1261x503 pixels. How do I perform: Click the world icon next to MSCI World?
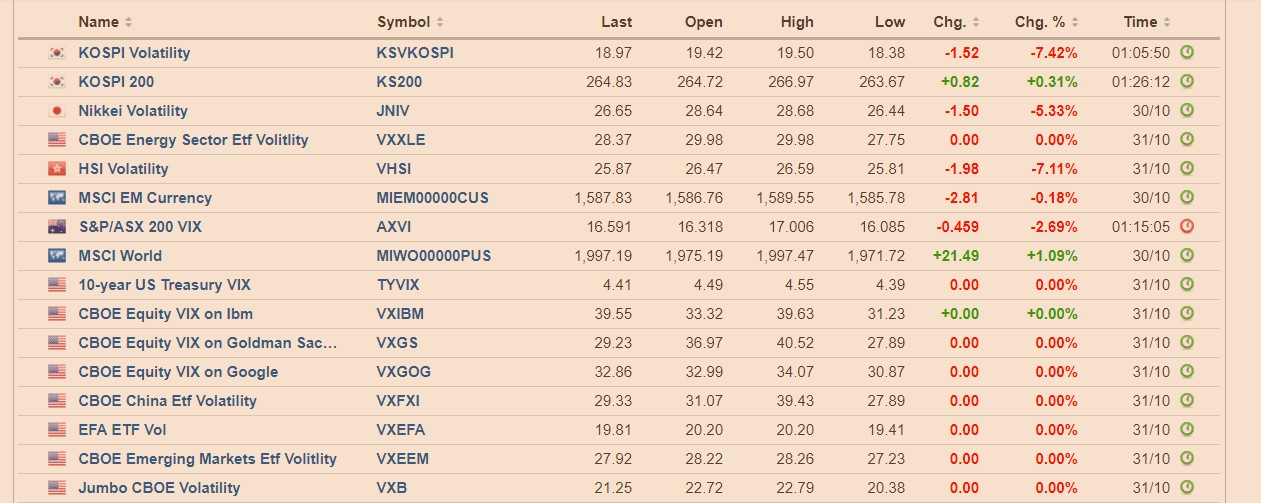click(x=57, y=256)
